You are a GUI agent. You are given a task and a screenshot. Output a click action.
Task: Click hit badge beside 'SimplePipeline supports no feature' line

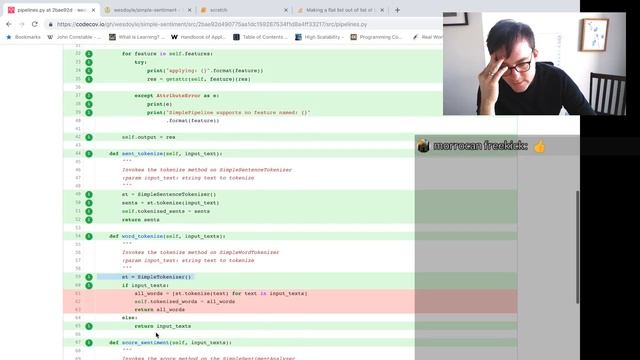pos(89,112)
